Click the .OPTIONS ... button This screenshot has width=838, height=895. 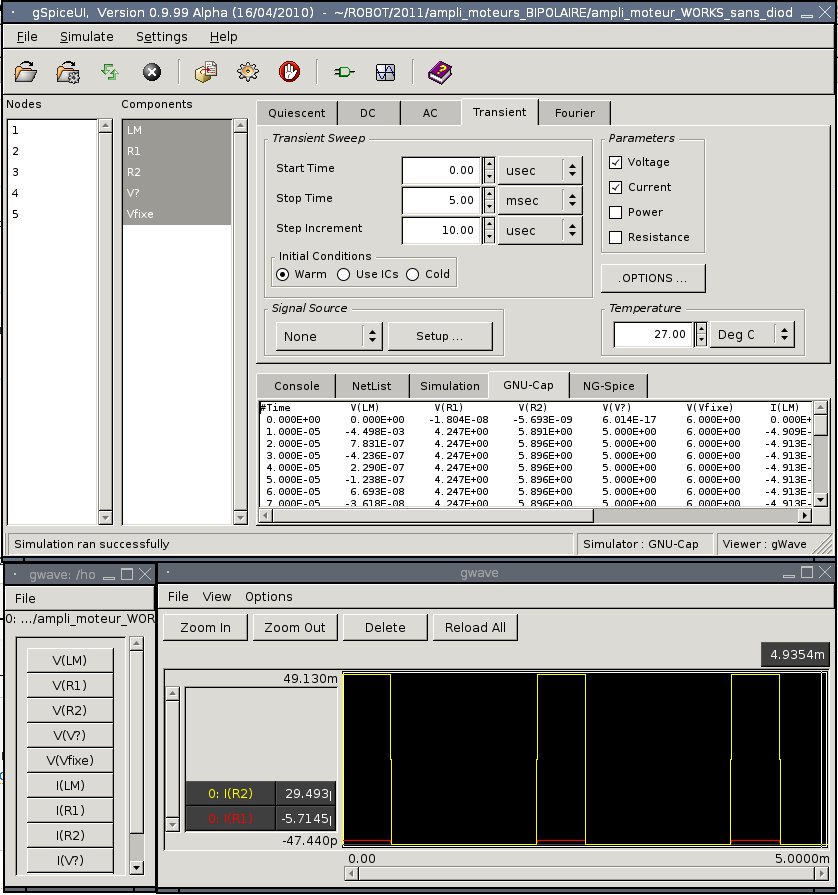653,277
